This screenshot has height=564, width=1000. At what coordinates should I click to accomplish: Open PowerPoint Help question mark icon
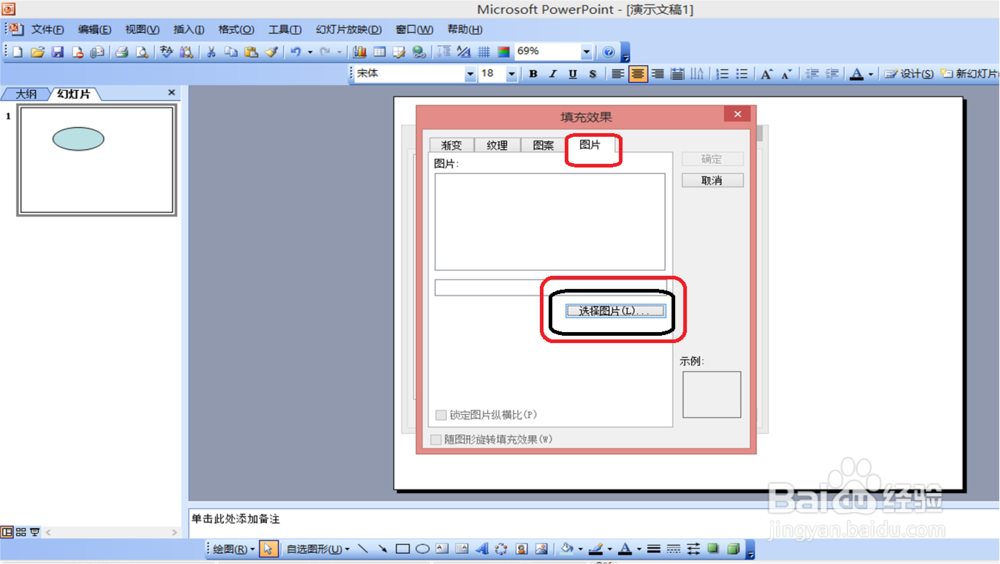[608, 52]
